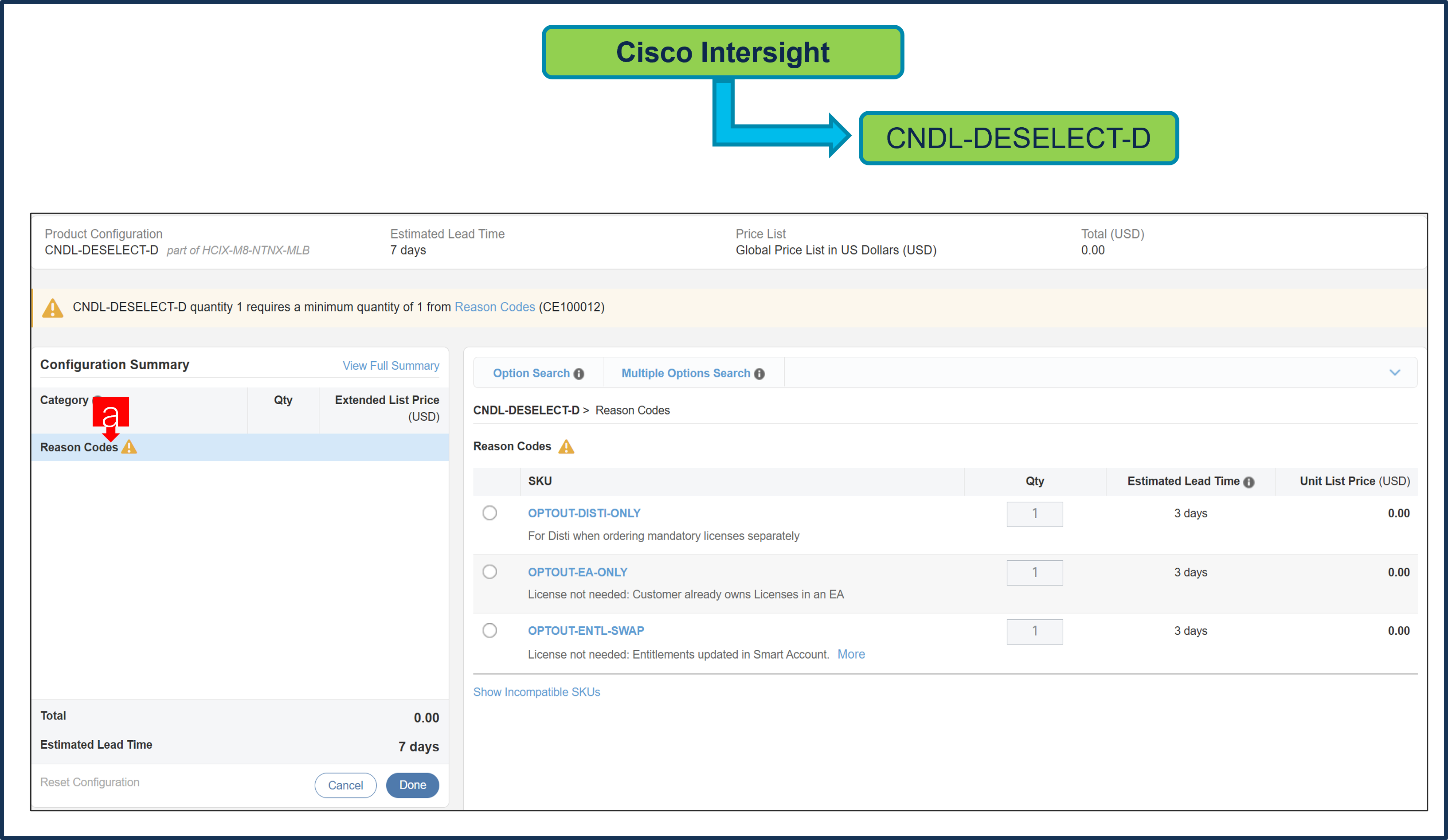The width and height of the screenshot is (1448, 840).
Task: Select the OPTOUT-ENTL-SWAP radio button
Action: coord(489,630)
